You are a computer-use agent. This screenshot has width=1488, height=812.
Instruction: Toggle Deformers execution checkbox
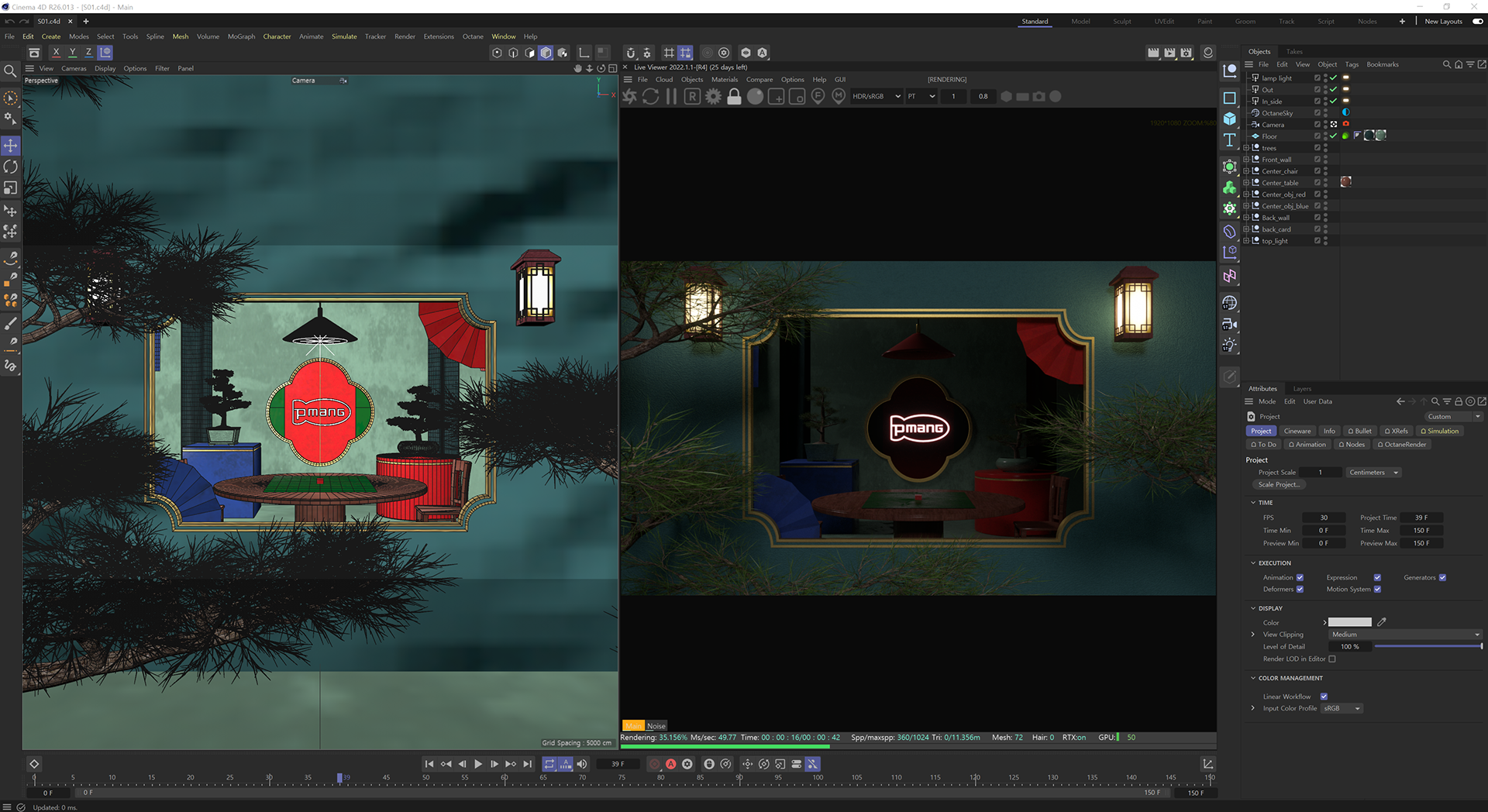1300,589
